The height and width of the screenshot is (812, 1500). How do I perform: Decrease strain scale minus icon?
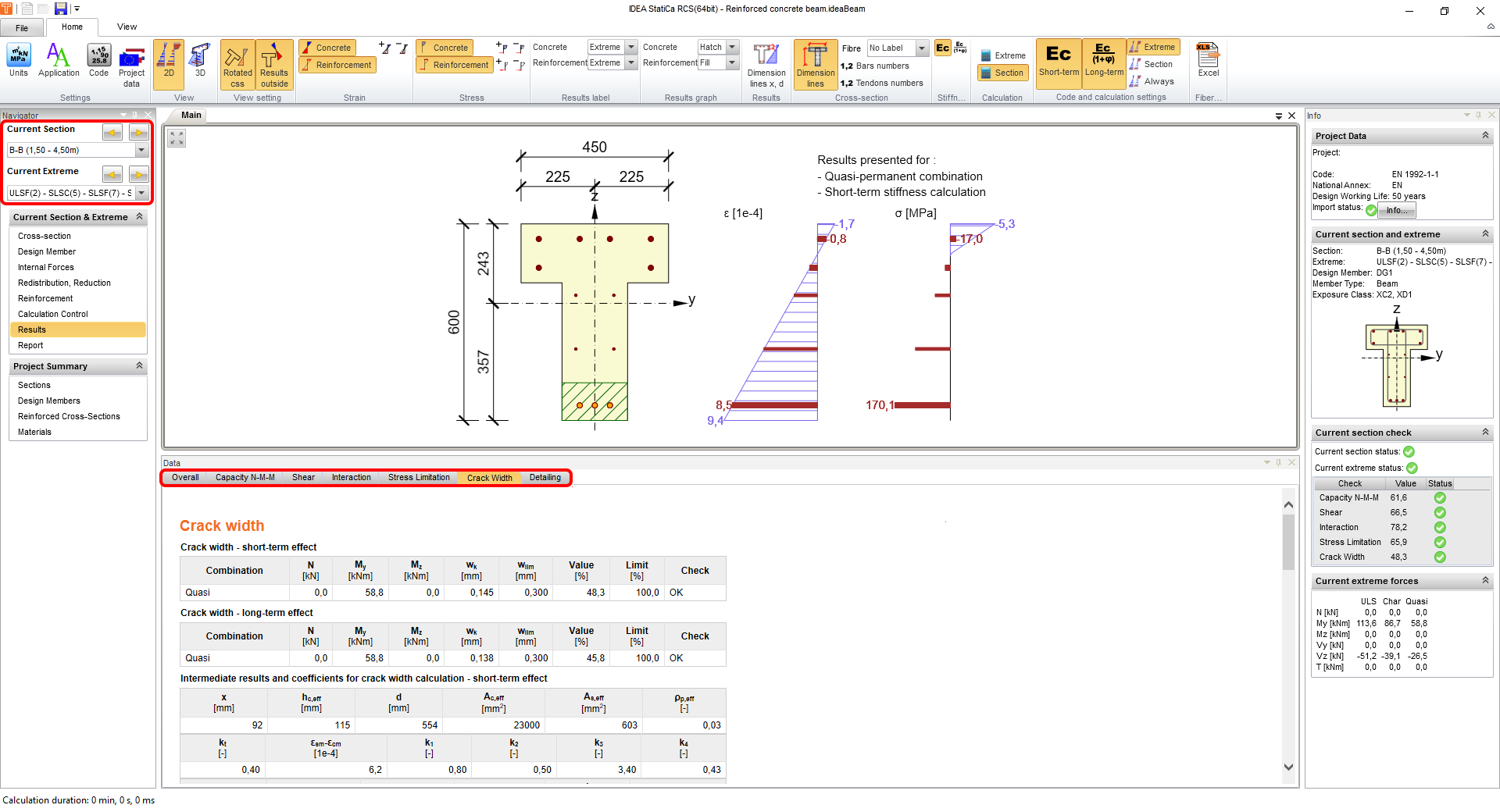[x=402, y=48]
